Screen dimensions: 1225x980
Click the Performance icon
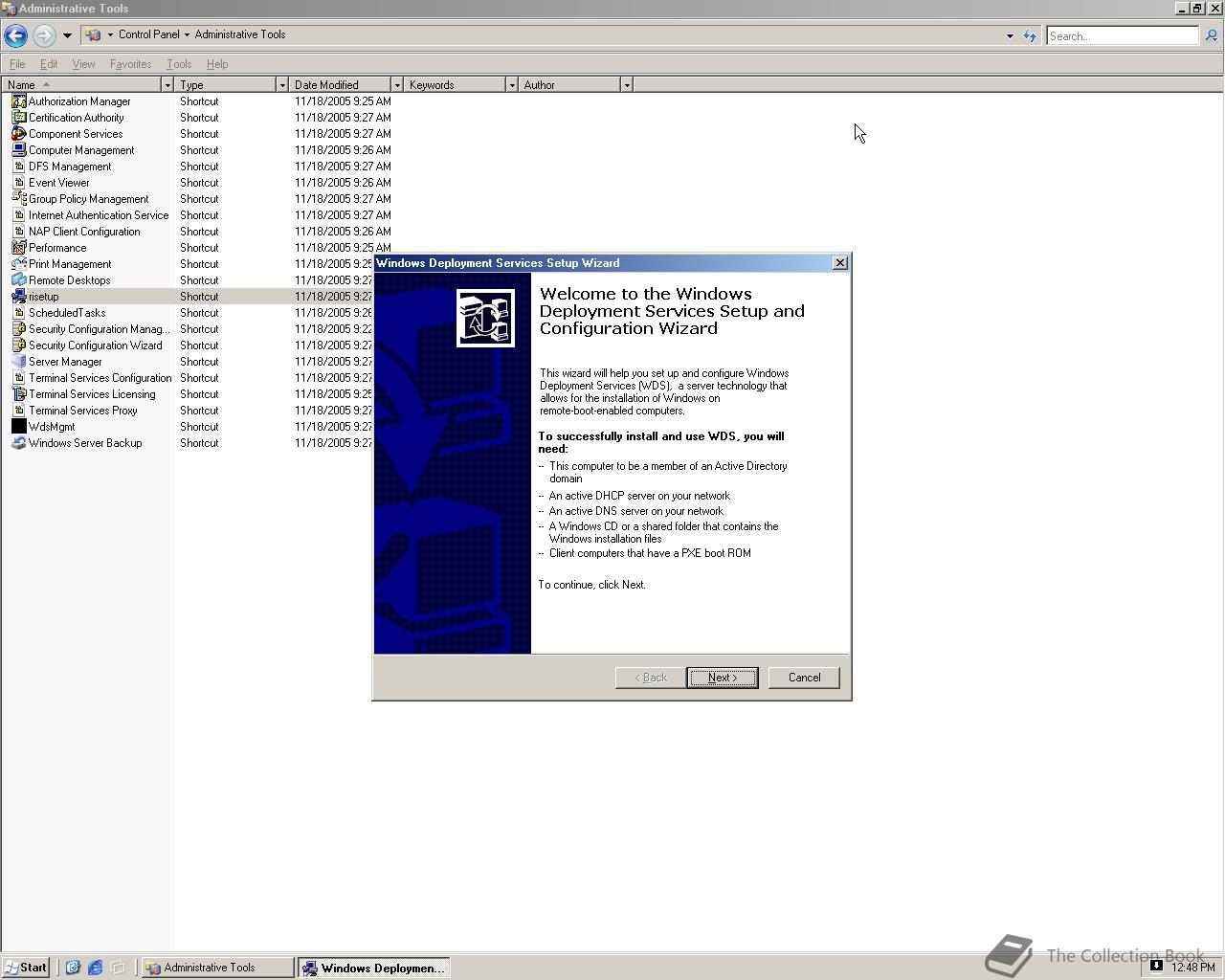[x=18, y=248]
